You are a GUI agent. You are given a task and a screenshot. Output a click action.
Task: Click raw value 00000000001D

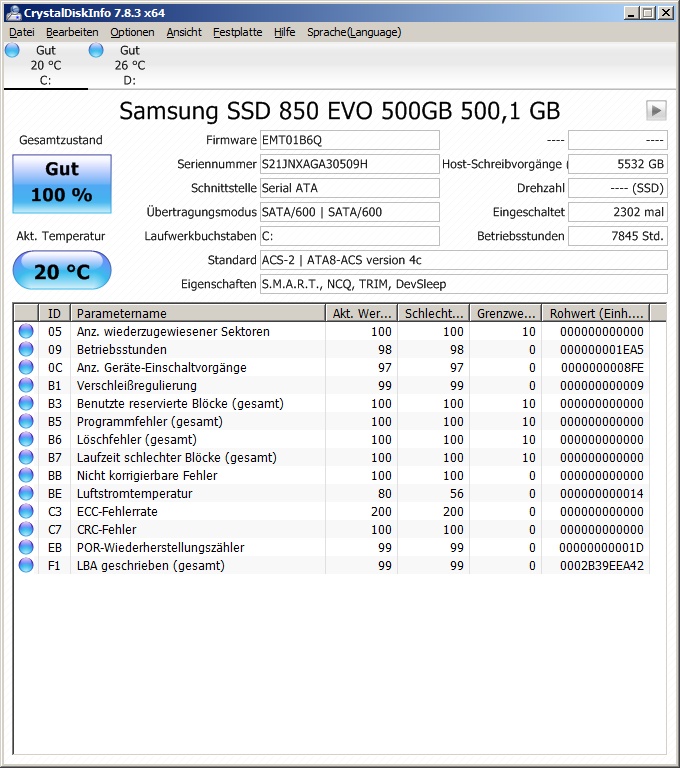point(601,548)
